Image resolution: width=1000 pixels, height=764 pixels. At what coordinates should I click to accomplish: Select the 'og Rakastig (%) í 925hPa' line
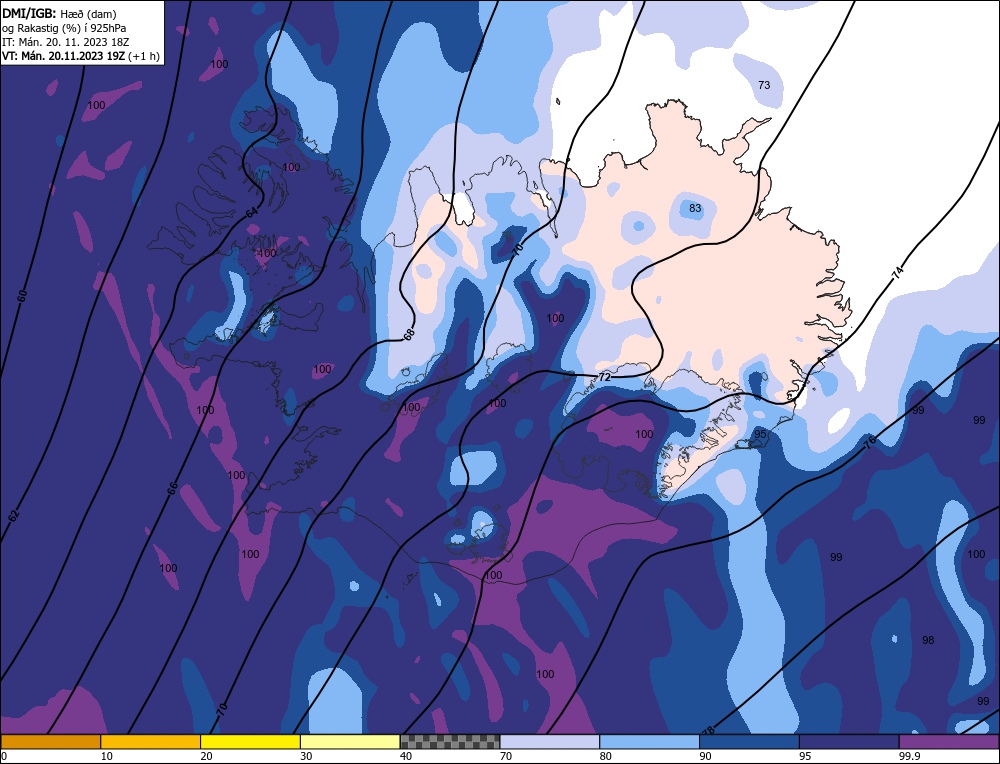pos(64,28)
